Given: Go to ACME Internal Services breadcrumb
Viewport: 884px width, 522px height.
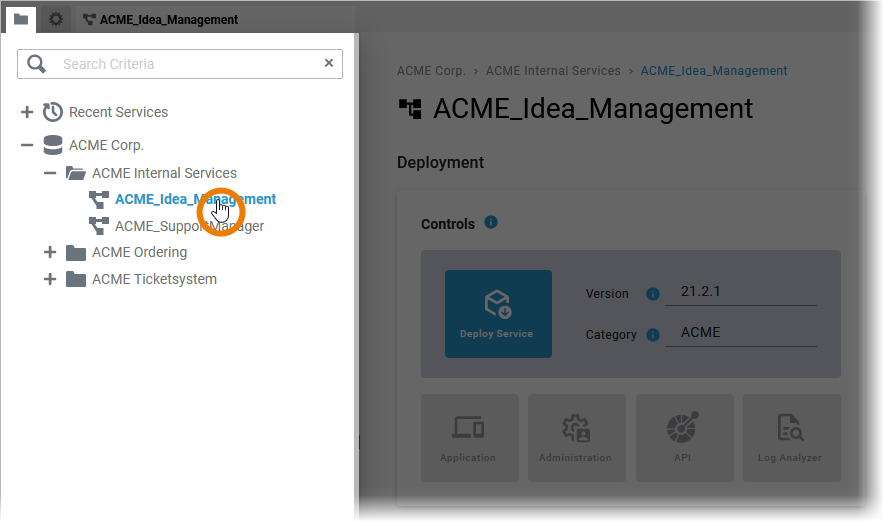Looking at the screenshot, I should (x=553, y=71).
